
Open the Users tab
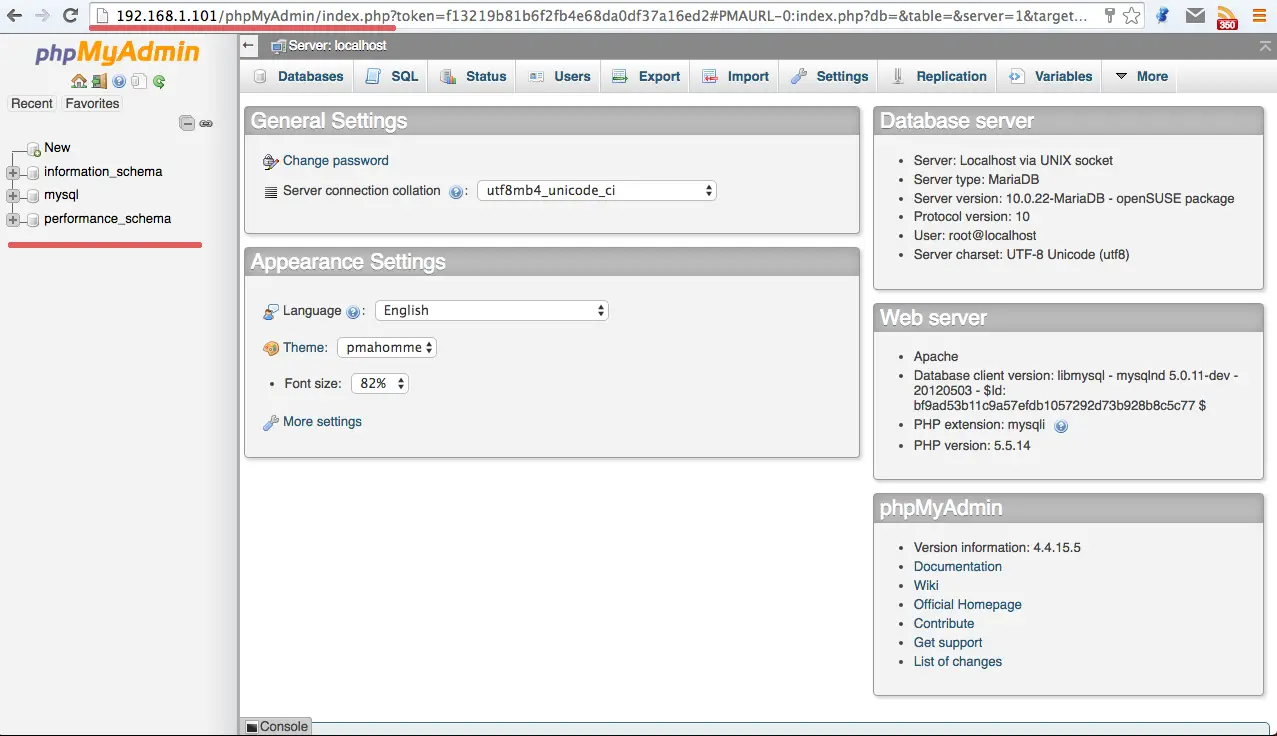560,76
